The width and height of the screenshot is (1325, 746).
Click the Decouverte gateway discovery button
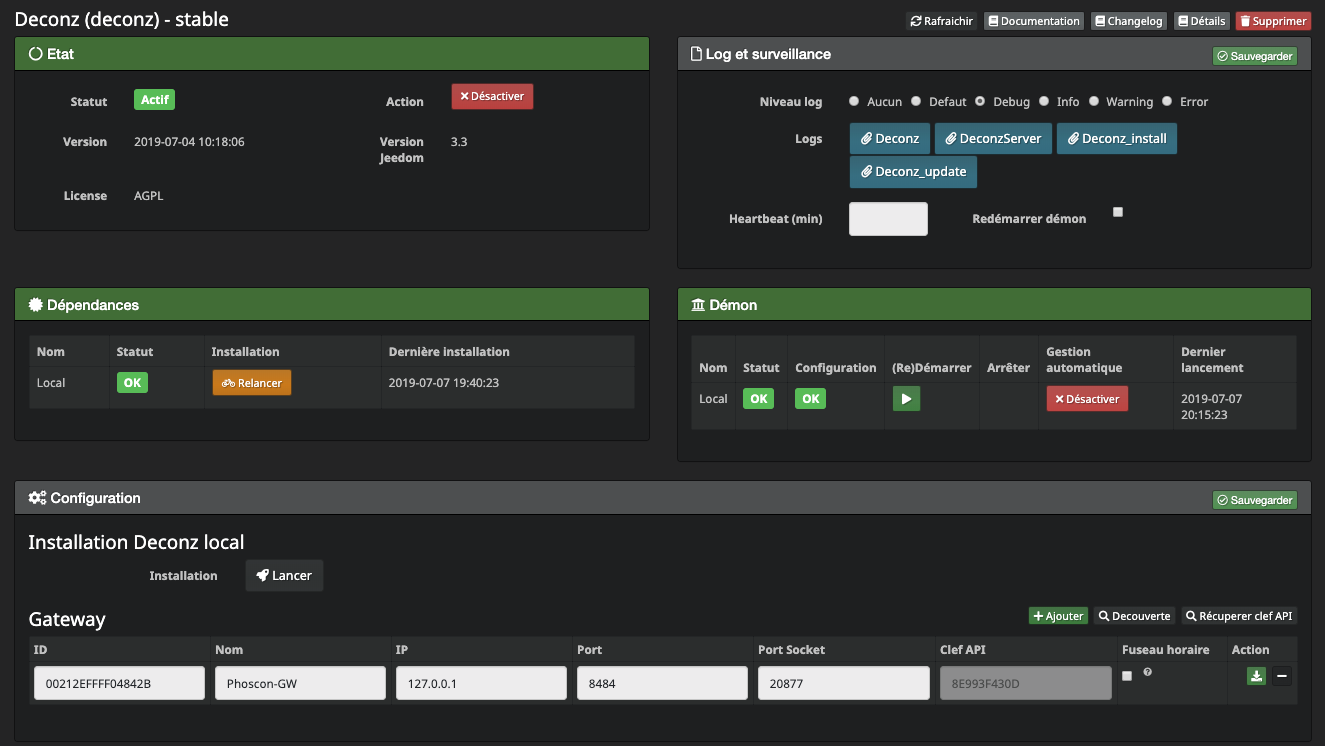pos(1134,616)
